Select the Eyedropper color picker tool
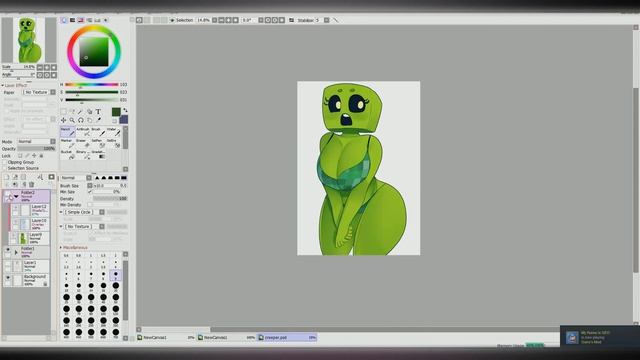This screenshot has height=360, width=640. pyautogui.click(x=98, y=120)
